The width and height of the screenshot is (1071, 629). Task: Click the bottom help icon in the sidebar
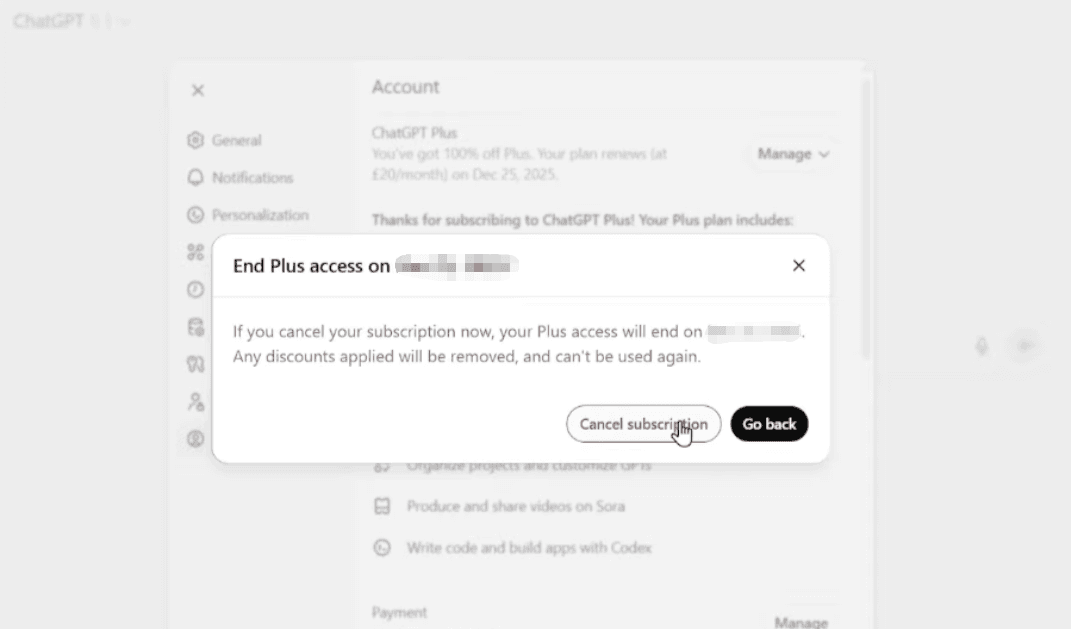[x=195, y=439]
